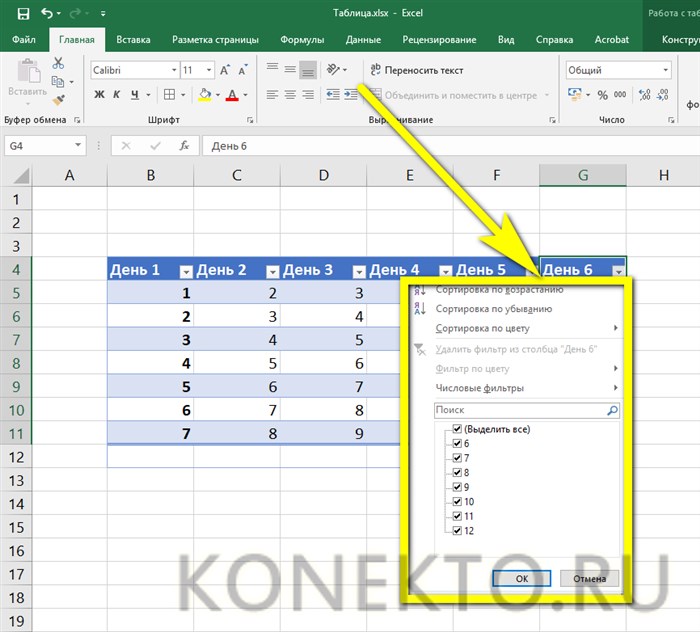Image resolution: width=700 pixels, height=632 pixels.
Task: Toggle the (Выделить все) checkbox
Action: tap(457, 429)
